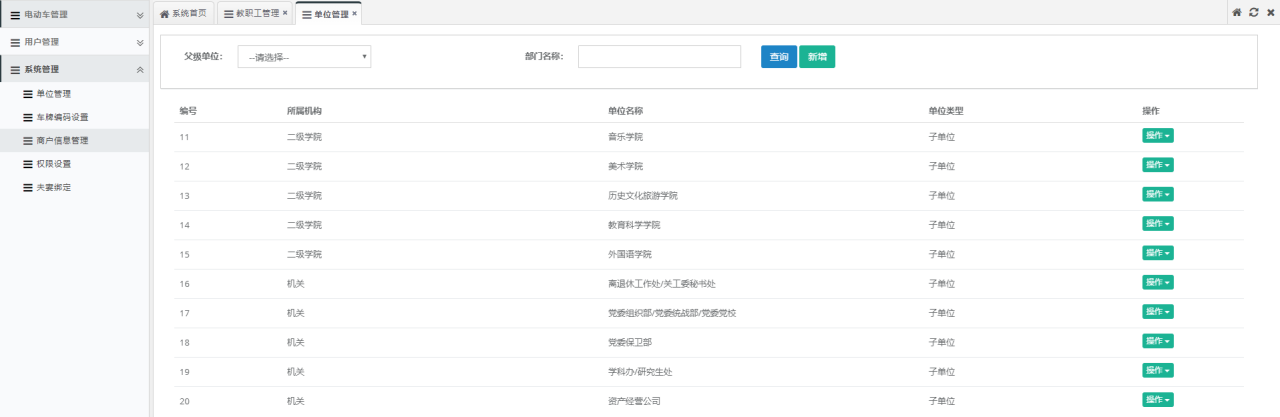Click the refresh icon in top-right toolbar
Image resolution: width=1280 pixels, height=417 pixels.
pyautogui.click(x=1253, y=12)
